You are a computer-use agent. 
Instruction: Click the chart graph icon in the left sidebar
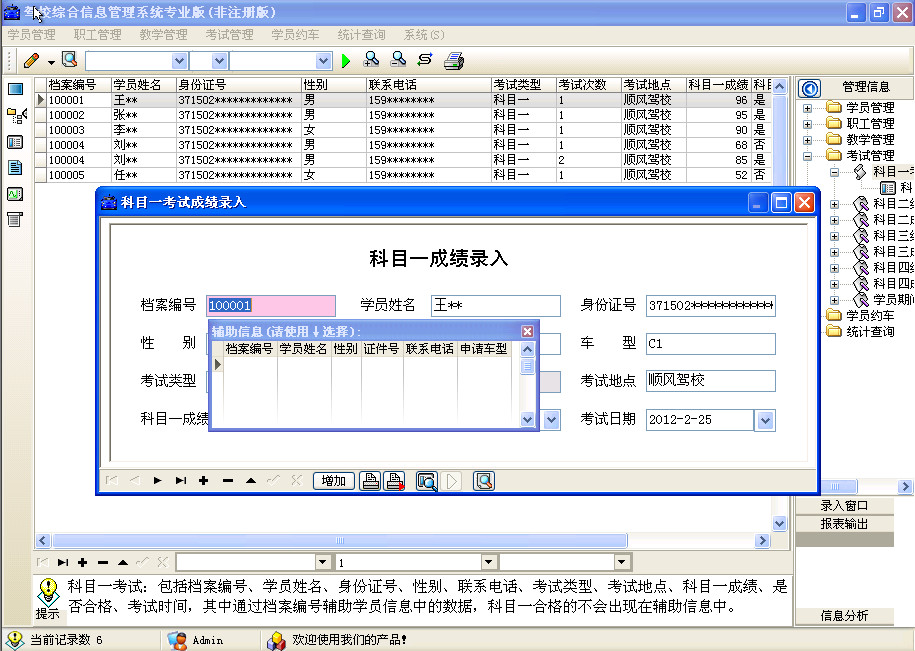point(15,194)
